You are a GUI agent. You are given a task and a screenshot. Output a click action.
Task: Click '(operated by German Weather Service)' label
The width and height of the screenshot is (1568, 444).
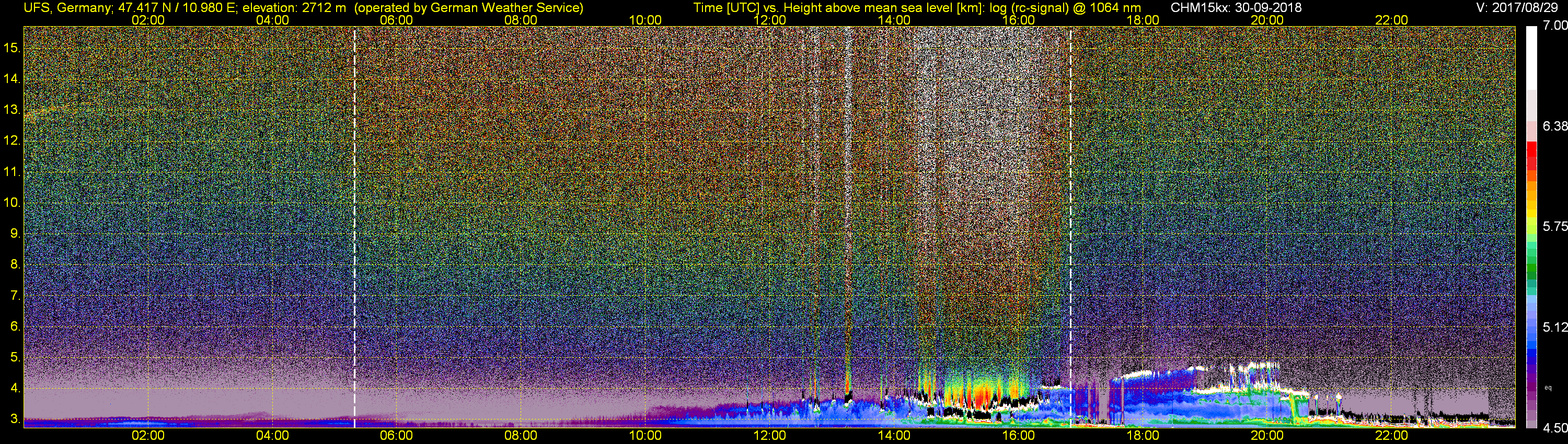[x=469, y=8]
